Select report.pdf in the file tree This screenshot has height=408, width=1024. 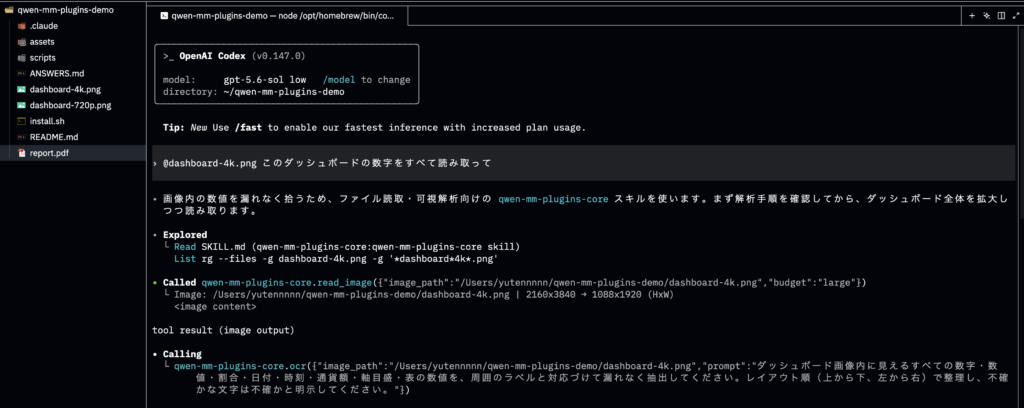[73, 153]
